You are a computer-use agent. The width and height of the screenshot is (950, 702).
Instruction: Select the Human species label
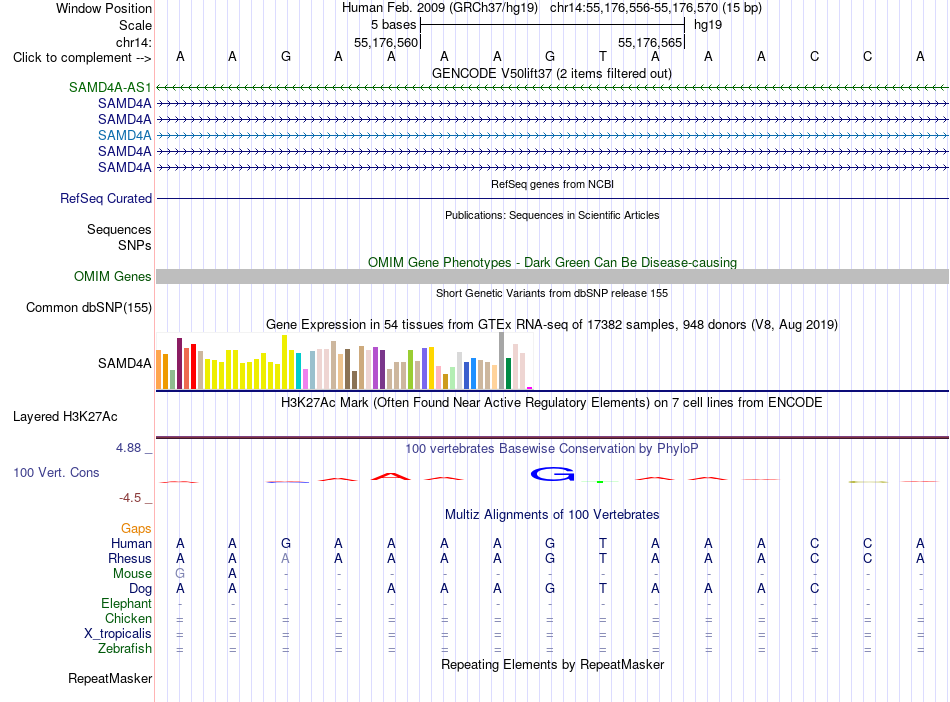(131, 543)
